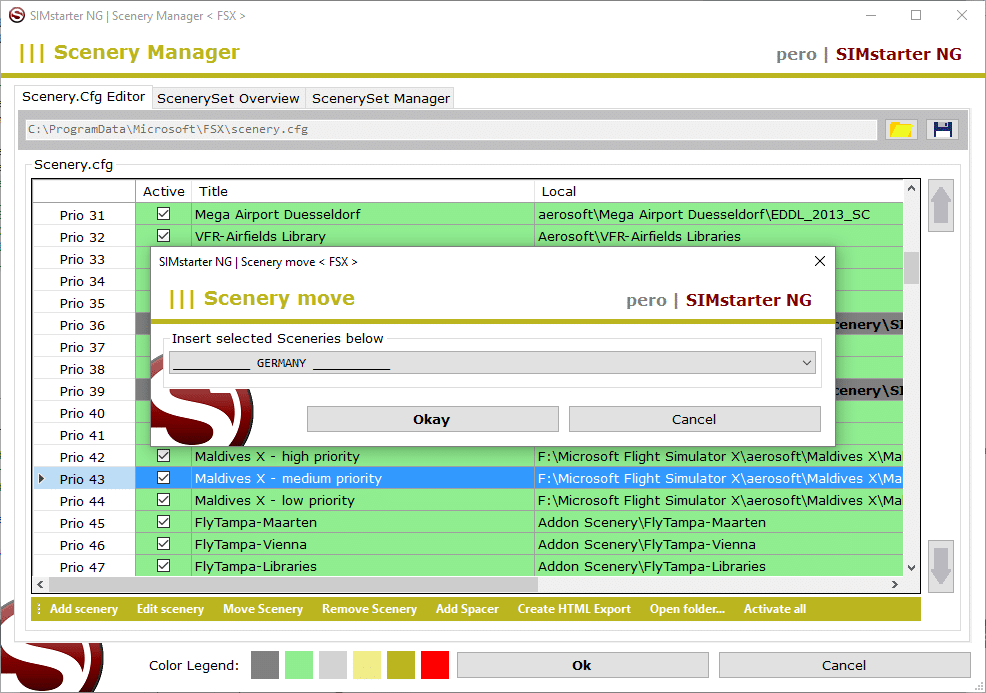Click the yellow folder browse icon
This screenshot has width=986, height=693.
pyautogui.click(x=901, y=130)
